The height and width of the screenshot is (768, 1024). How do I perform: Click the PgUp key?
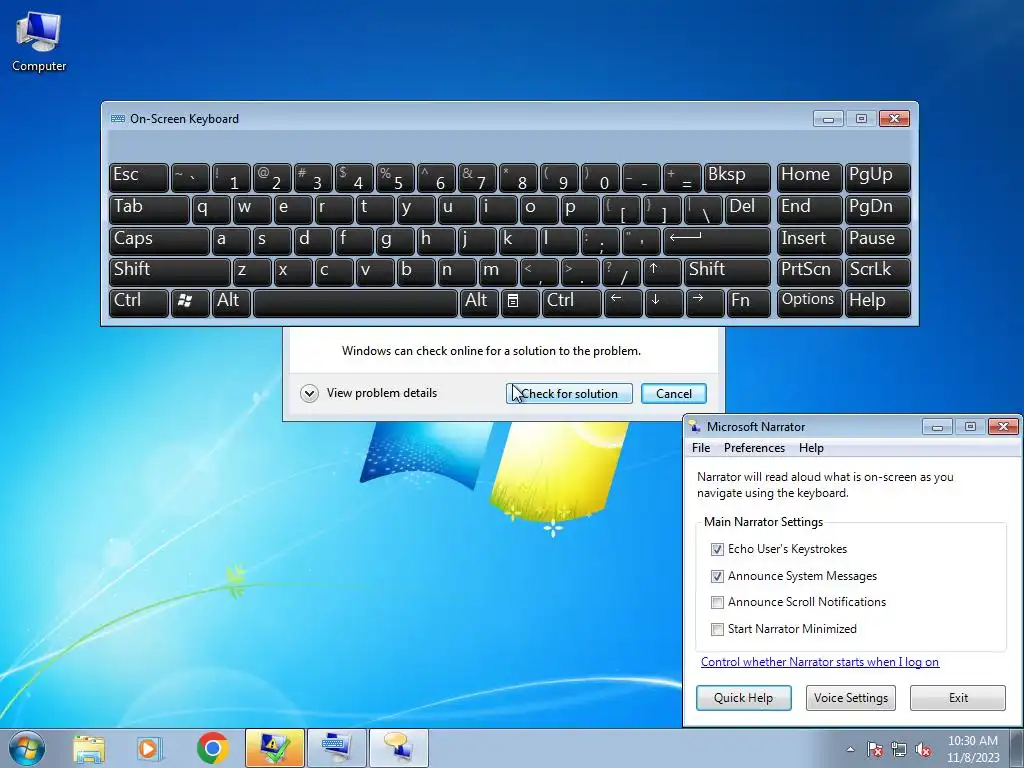click(x=878, y=178)
